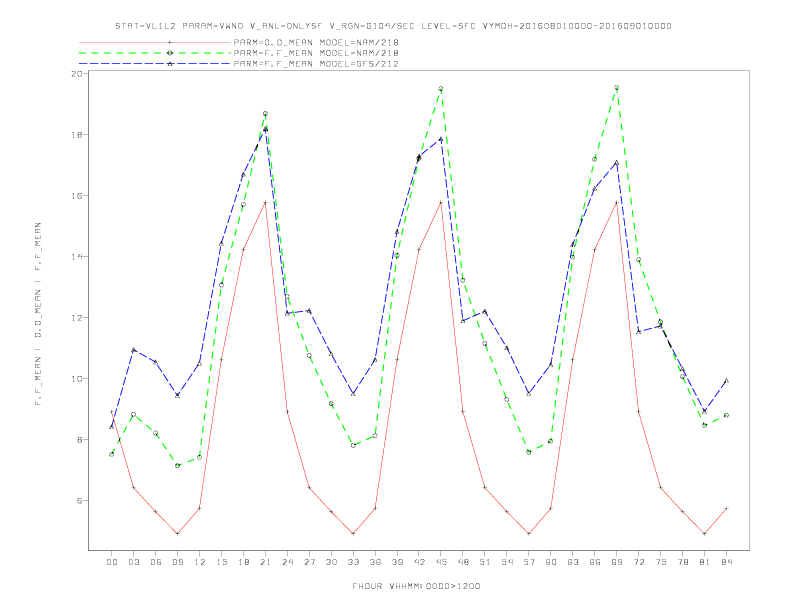The width and height of the screenshot is (792, 612).
Task: Click x-axis forecast hour tick 75
Action: pyautogui.click(x=661, y=562)
